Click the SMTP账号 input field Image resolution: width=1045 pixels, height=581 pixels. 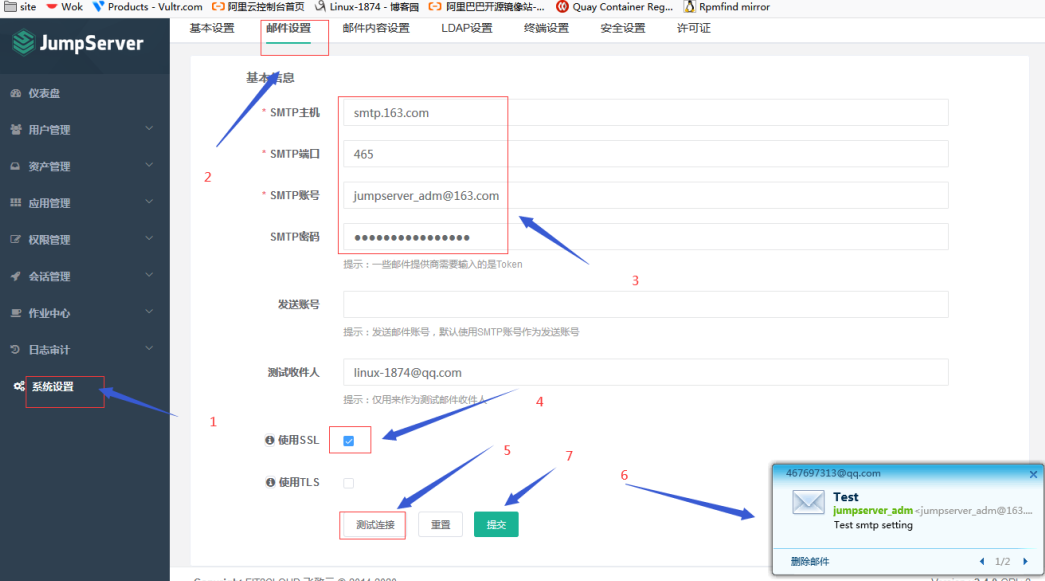(645, 196)
